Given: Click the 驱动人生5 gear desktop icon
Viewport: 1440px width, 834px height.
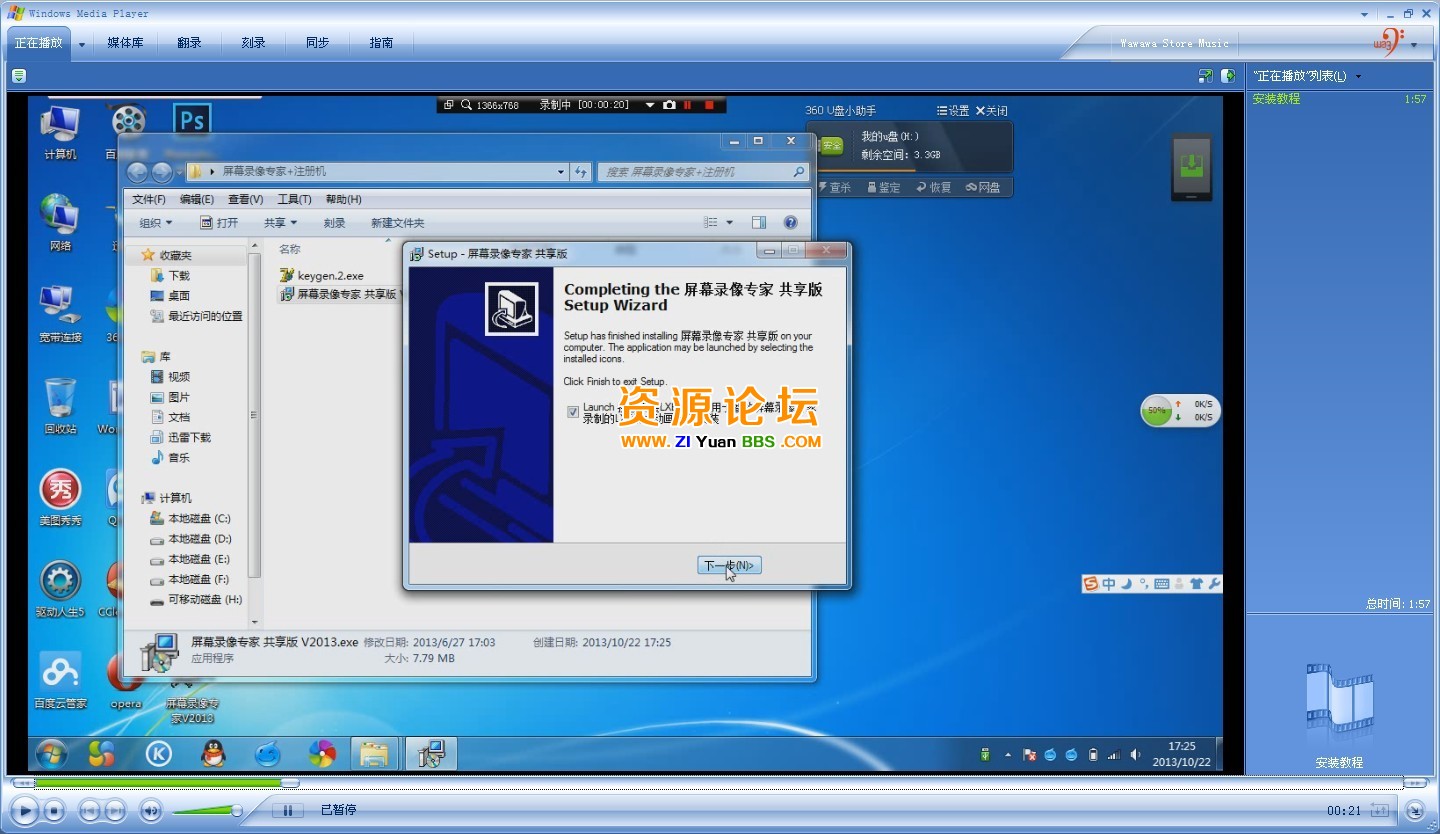Looking at the screenshot, I should click(x=60, y=590).
